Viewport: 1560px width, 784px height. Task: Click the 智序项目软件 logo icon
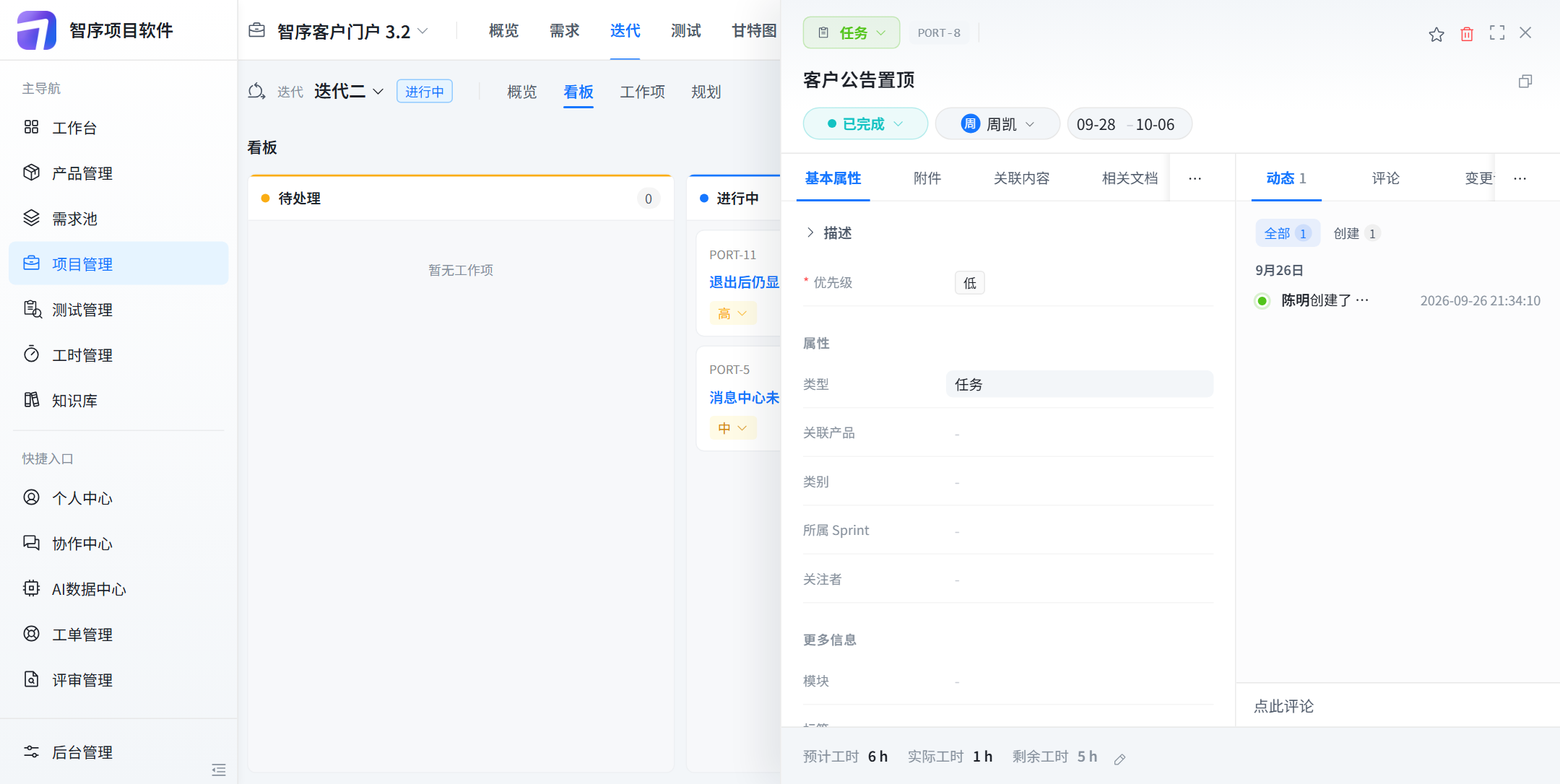point(36,30)
